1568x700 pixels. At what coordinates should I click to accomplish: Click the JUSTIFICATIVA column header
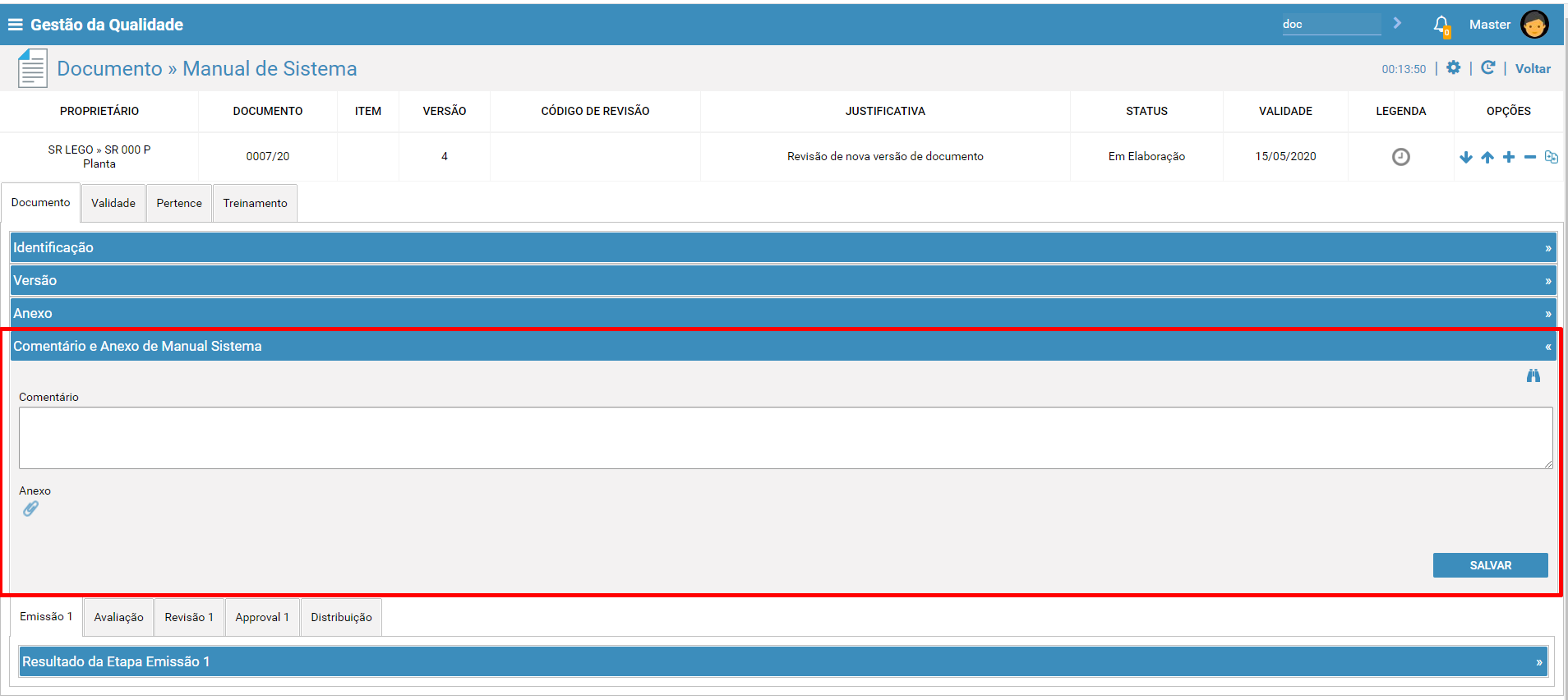pyautogui.click(x=885, y=111)
